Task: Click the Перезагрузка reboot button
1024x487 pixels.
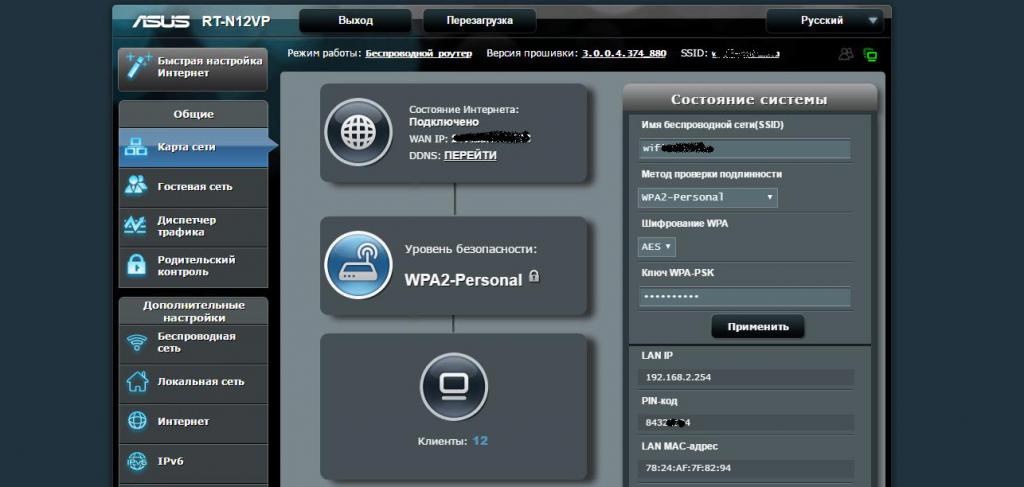Action: pyautogui.click(x=479, y=21)
